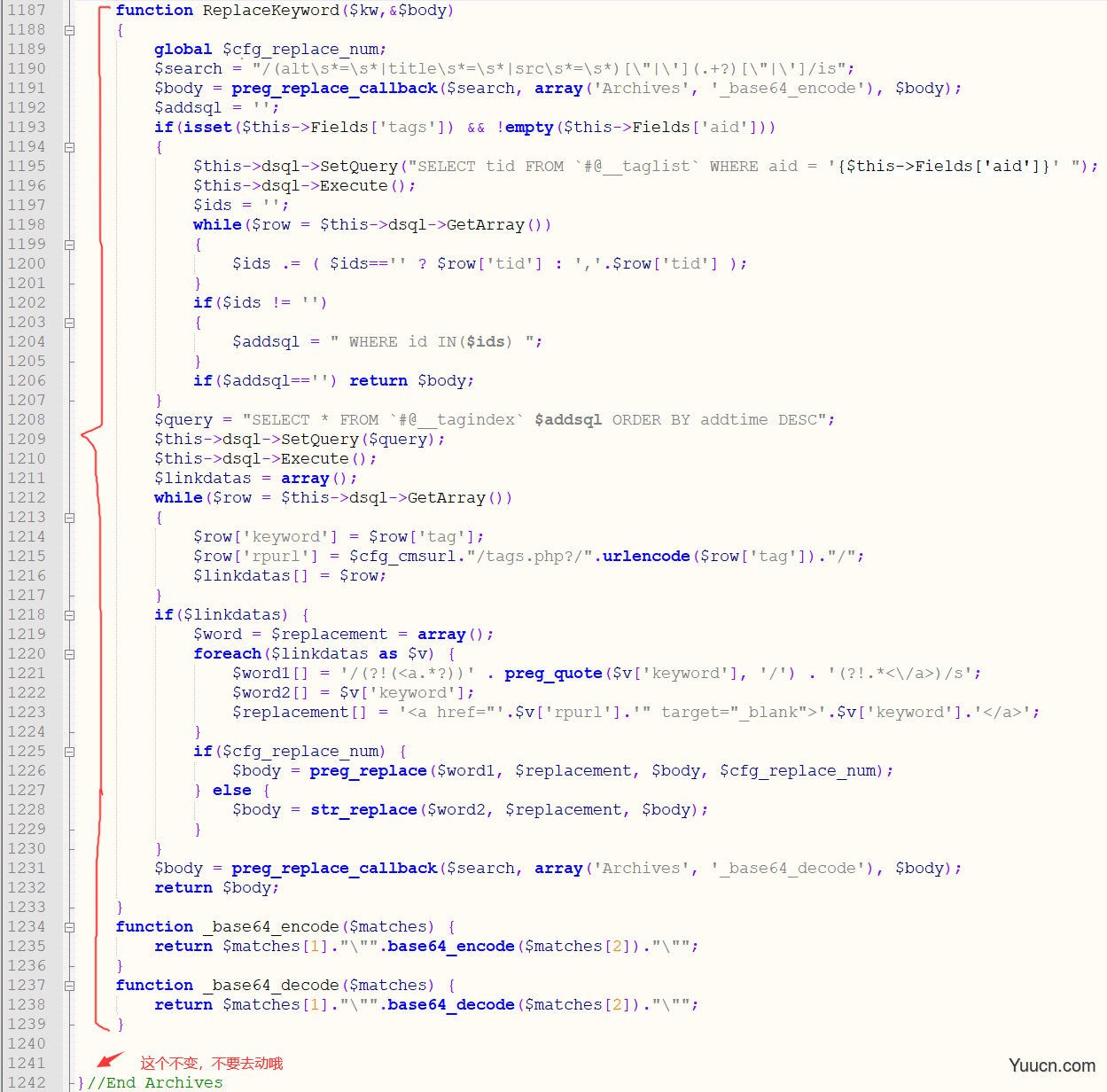Place cursor on urlencode call in line 1215
Image resolution: width=1107 pixels, height=1092 pixels.
646,557
